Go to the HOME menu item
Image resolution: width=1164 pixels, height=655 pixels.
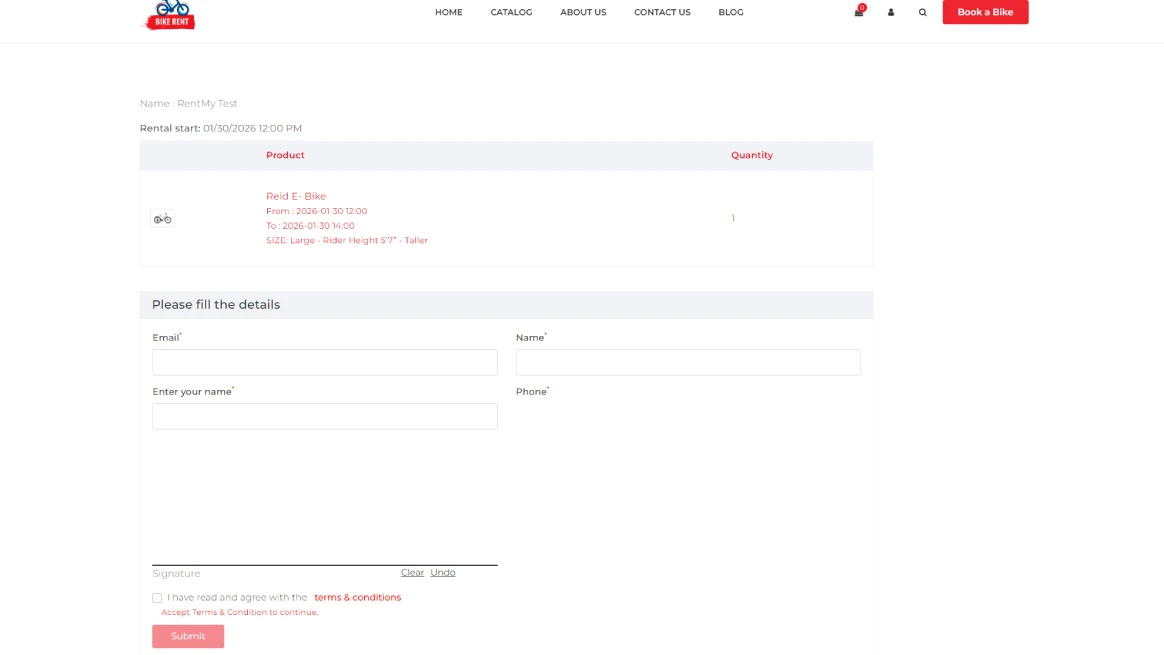coord(448,12)
